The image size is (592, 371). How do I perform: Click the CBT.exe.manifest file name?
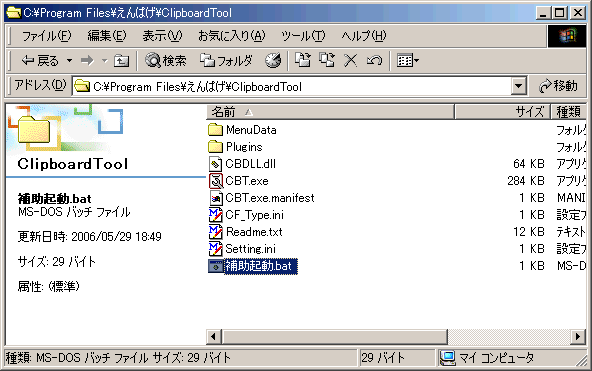[270, 198]
